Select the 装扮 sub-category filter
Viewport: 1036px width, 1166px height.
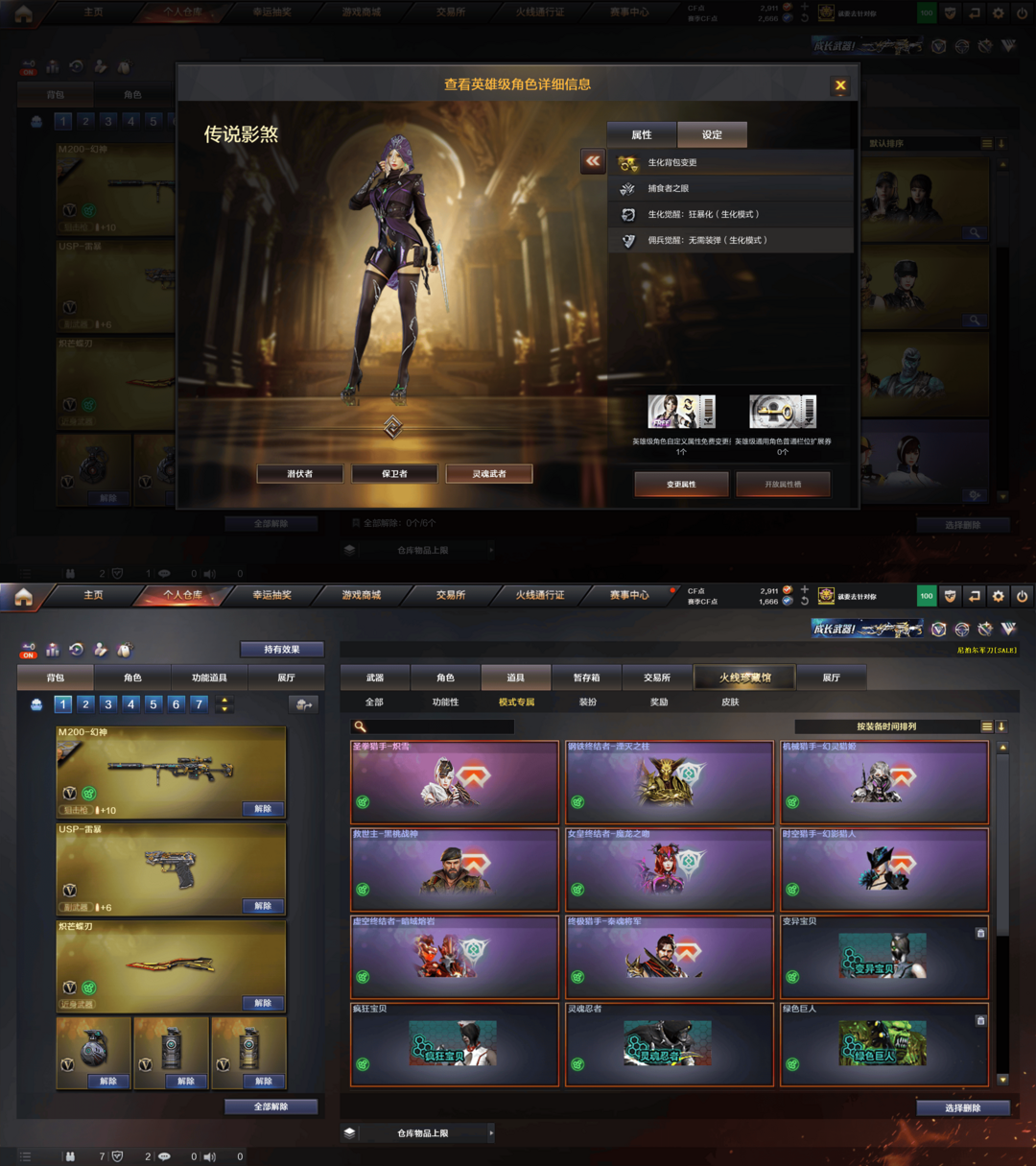tap(587, 702)
